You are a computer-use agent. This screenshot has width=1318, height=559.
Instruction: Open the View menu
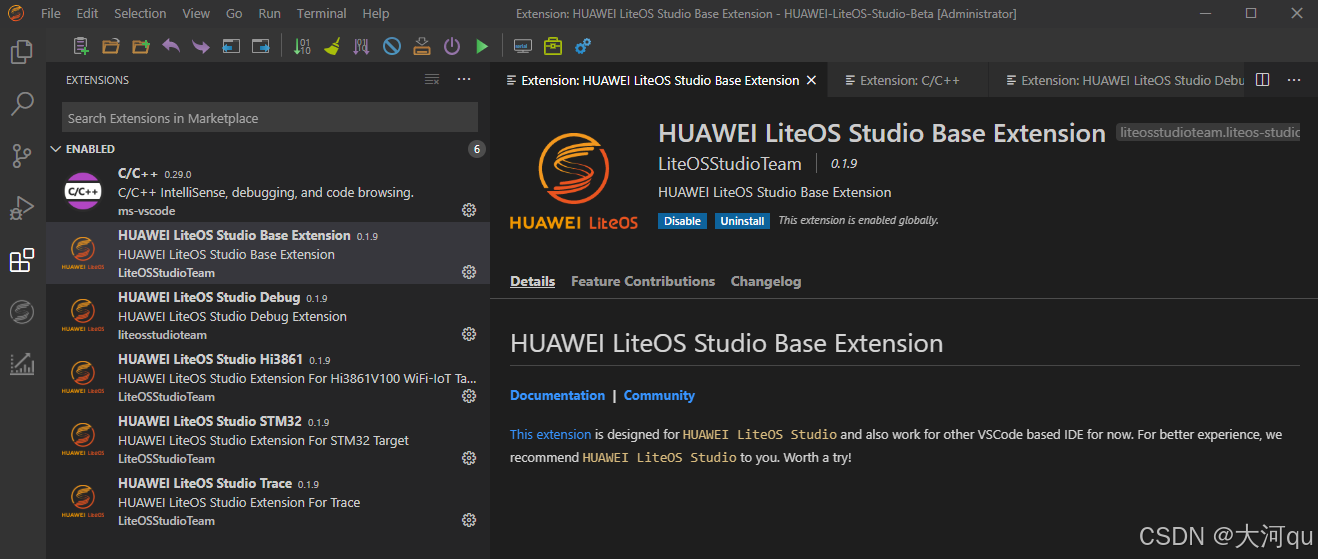[x=196, y=14]
